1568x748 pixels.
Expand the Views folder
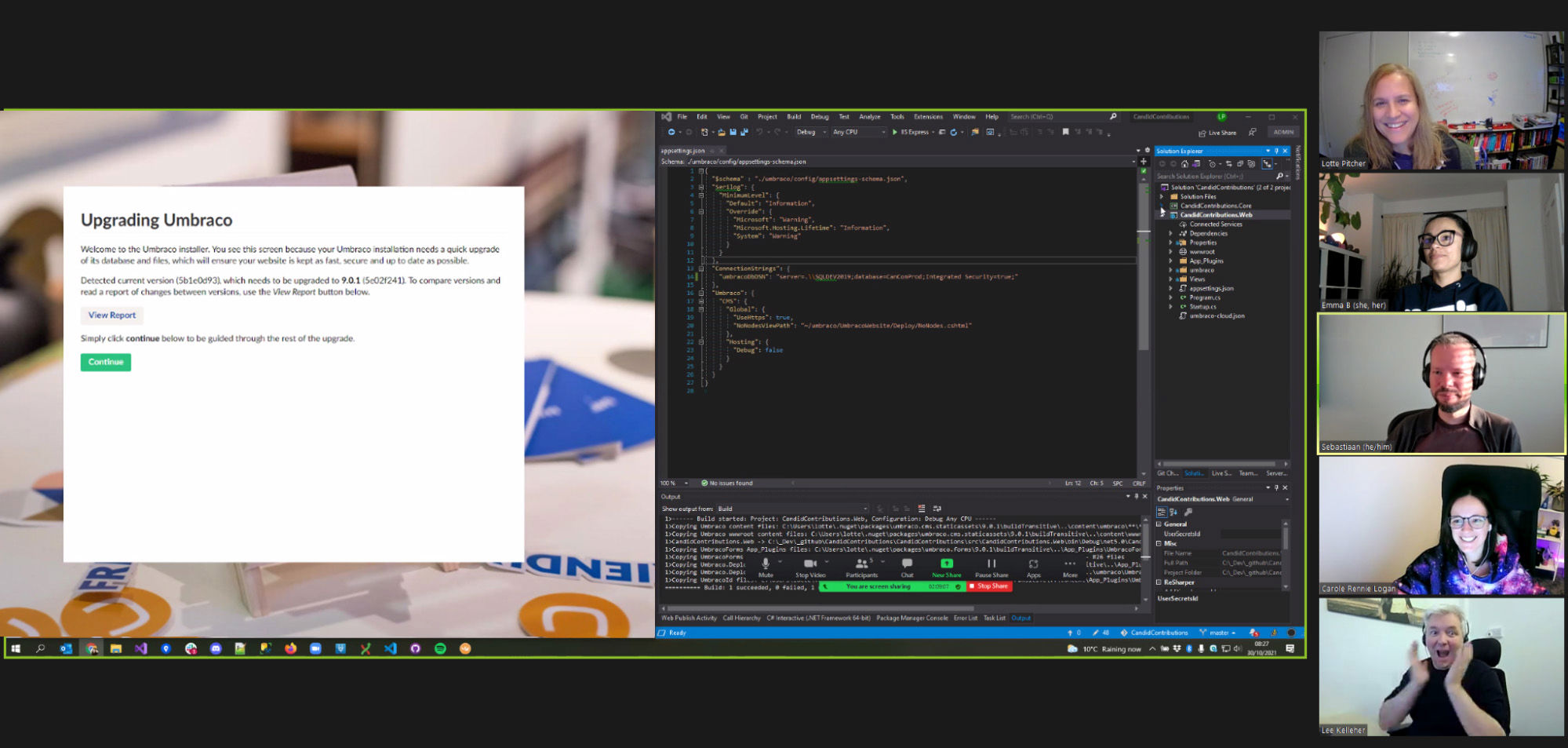tap(1171, 279)
